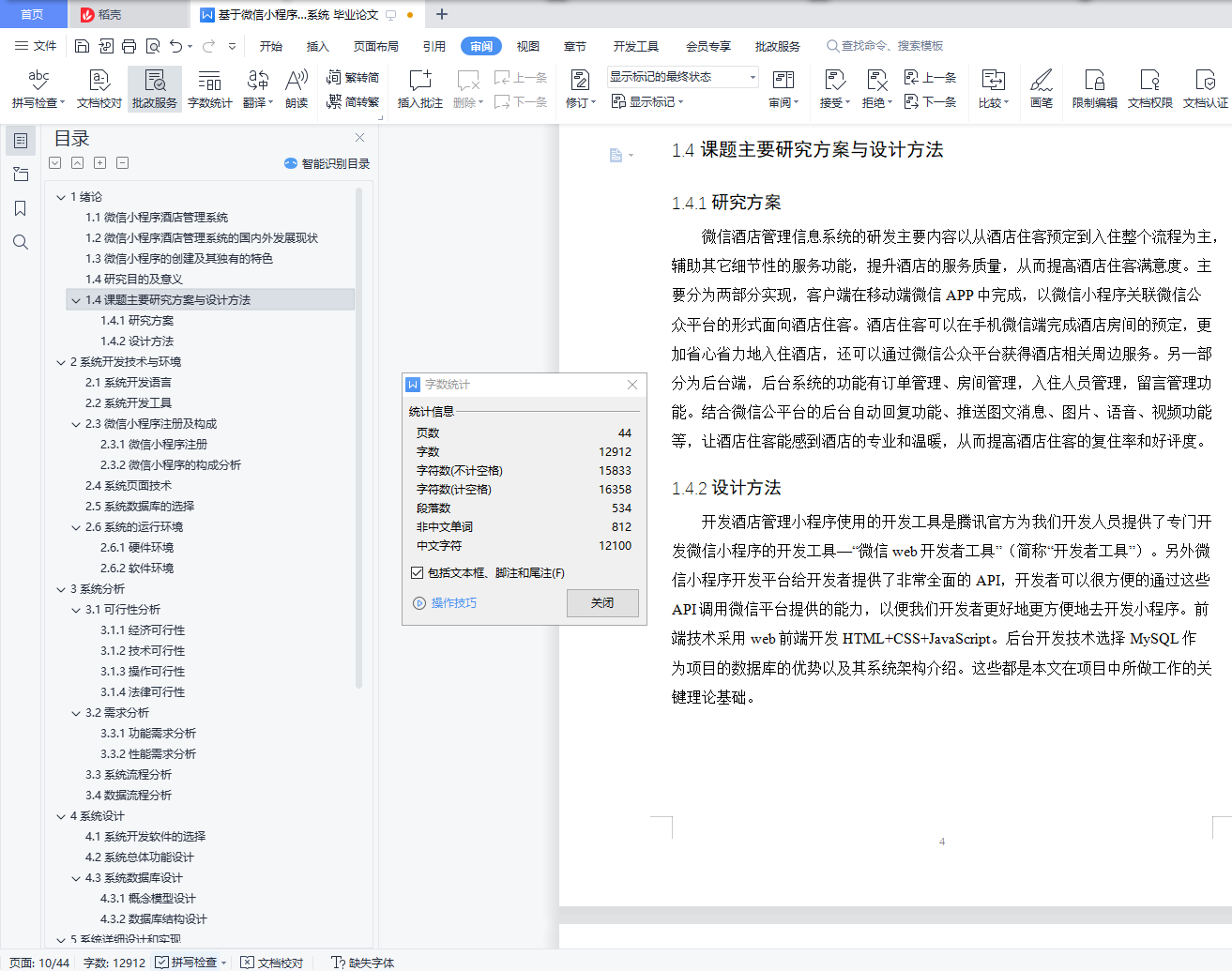Switch to the 页面布局 ribbon tab

[x=376, y=46]
